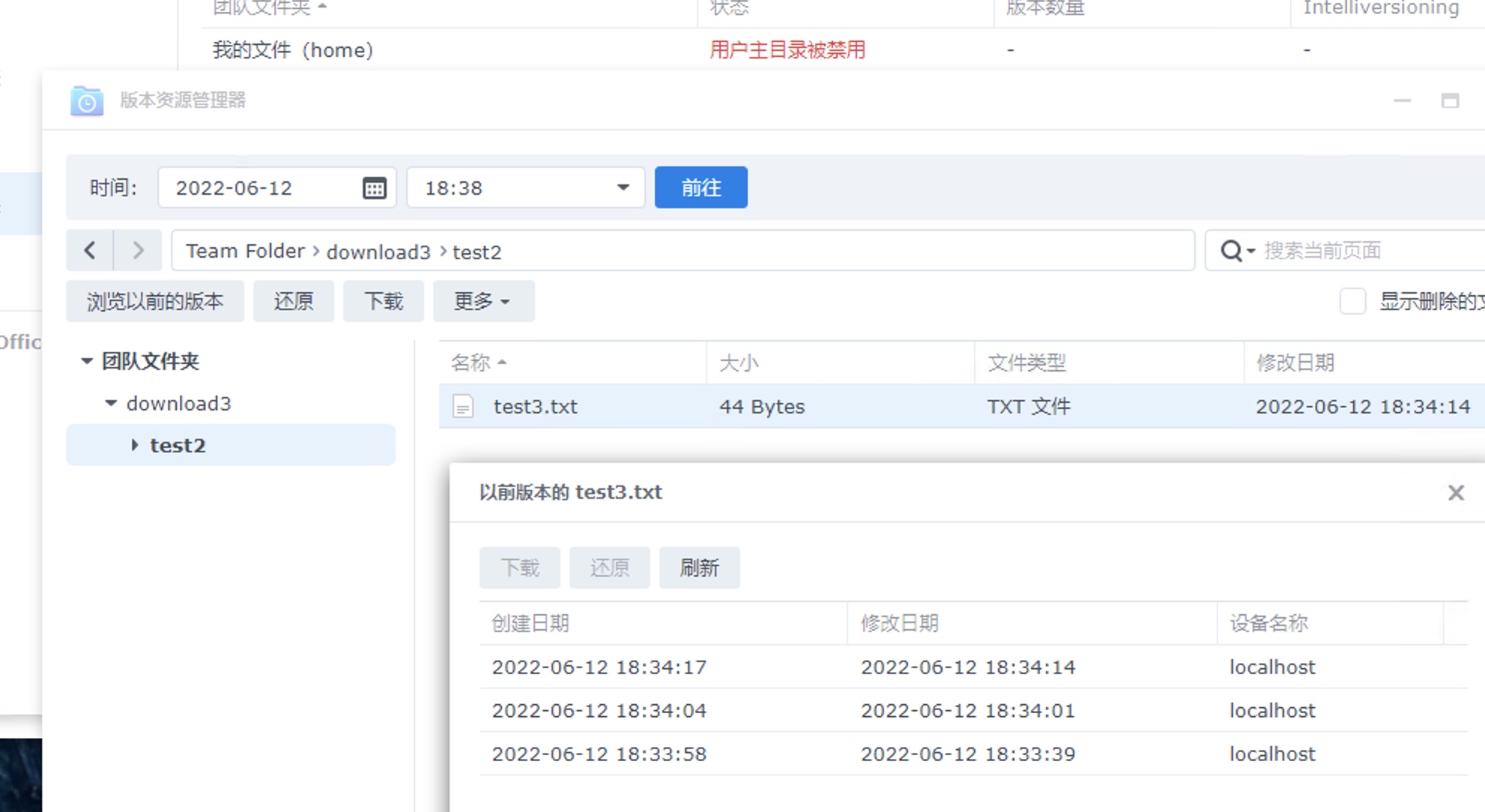
Task: Click the 2022-06-12 date input field
Action: (x=276, y=187)
